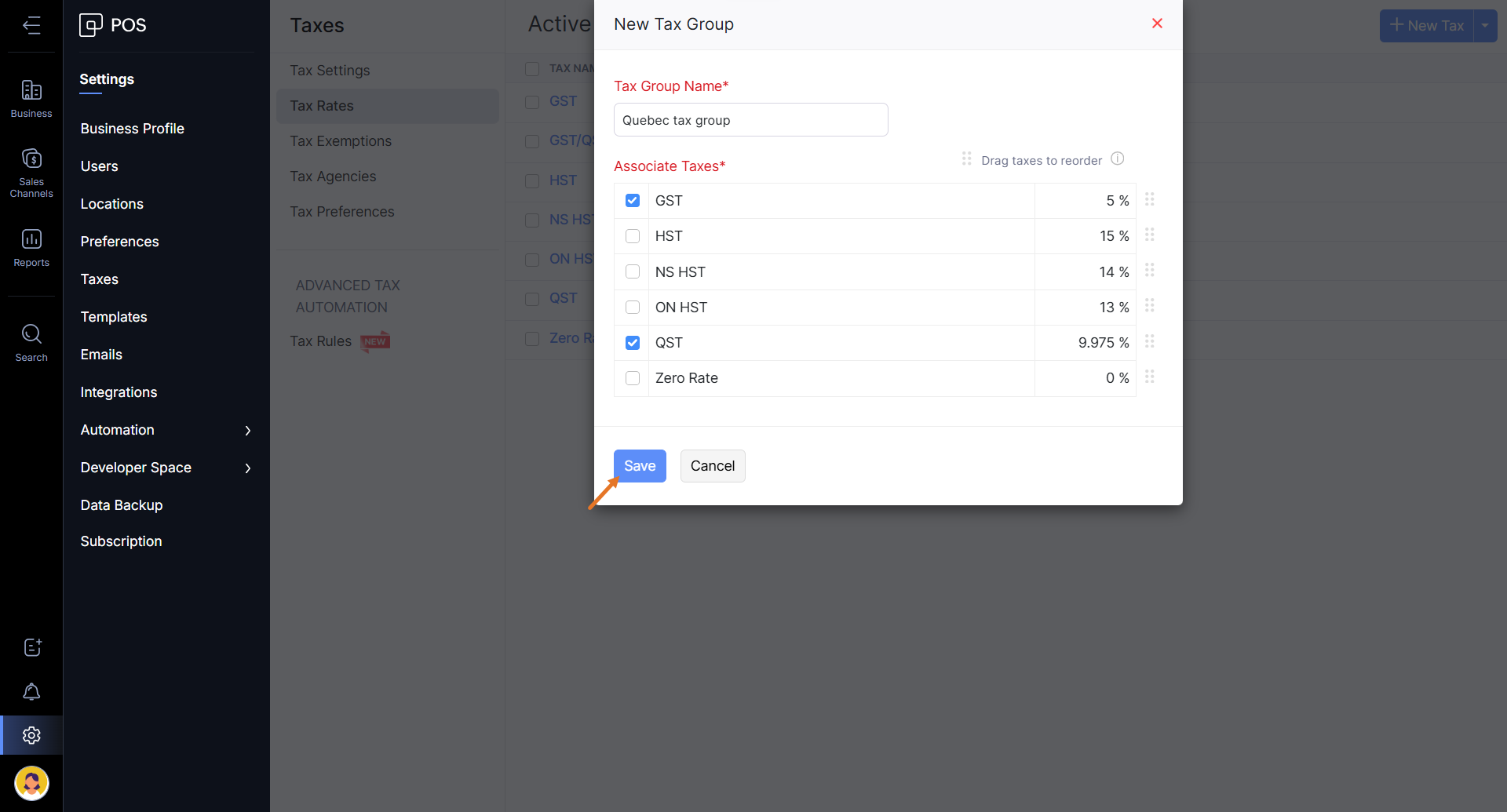
Task: Click the info icon beside reorder hint
Action: 1118,158
